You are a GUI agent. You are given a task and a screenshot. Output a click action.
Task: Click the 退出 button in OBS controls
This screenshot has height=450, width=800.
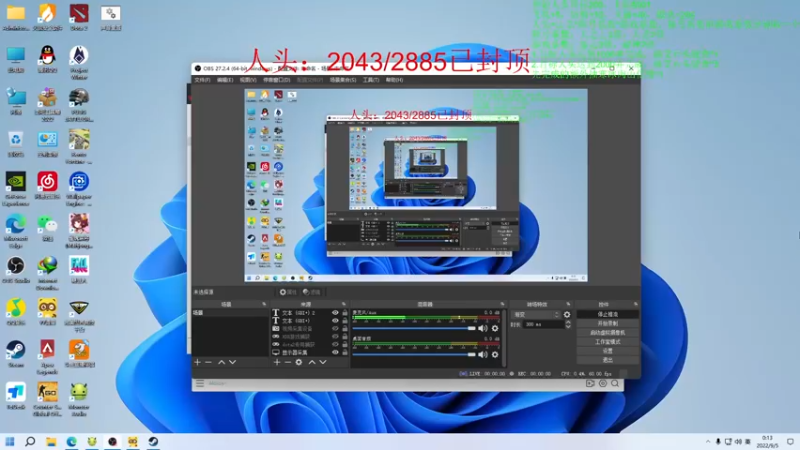608,360
